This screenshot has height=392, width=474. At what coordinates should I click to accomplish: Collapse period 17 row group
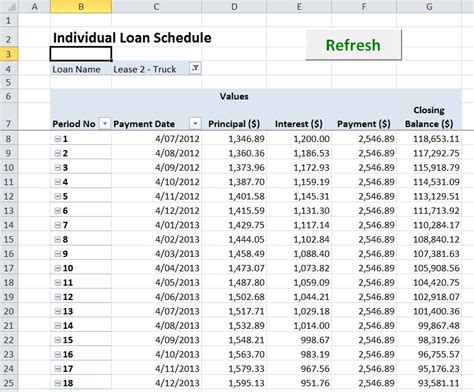click(58, 369)
